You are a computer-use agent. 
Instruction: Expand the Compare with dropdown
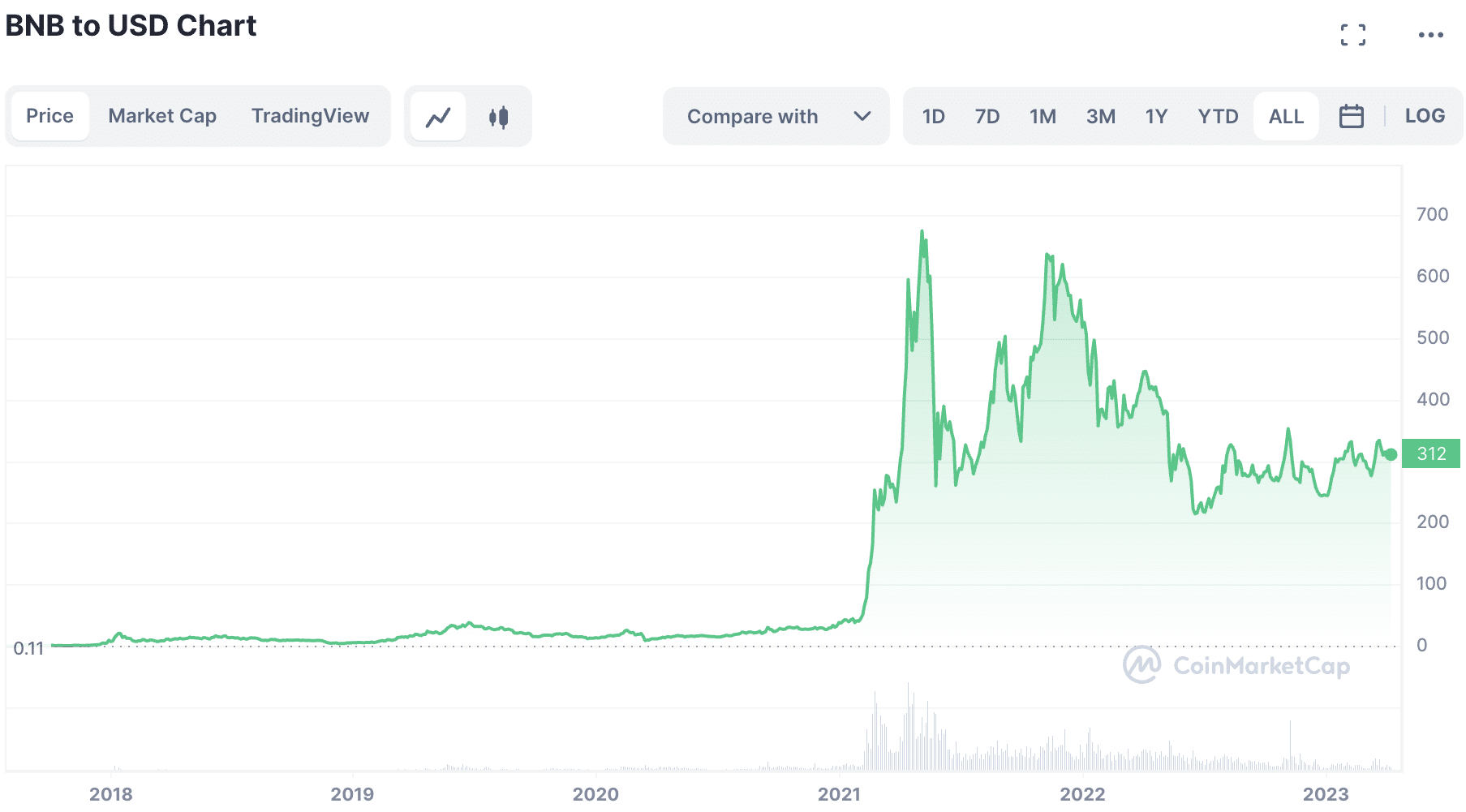(776, 117)
